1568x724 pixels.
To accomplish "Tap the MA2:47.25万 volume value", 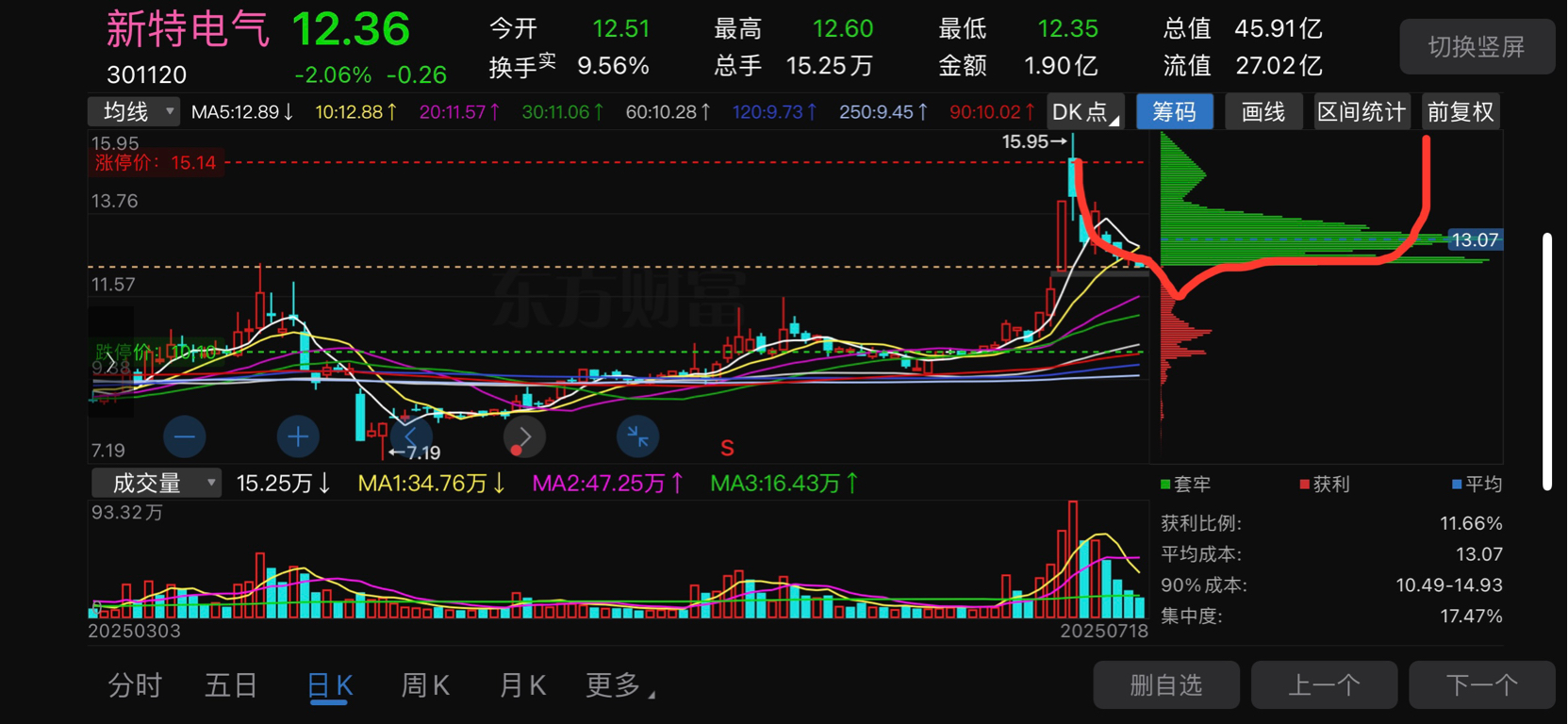I will (608, 484).
